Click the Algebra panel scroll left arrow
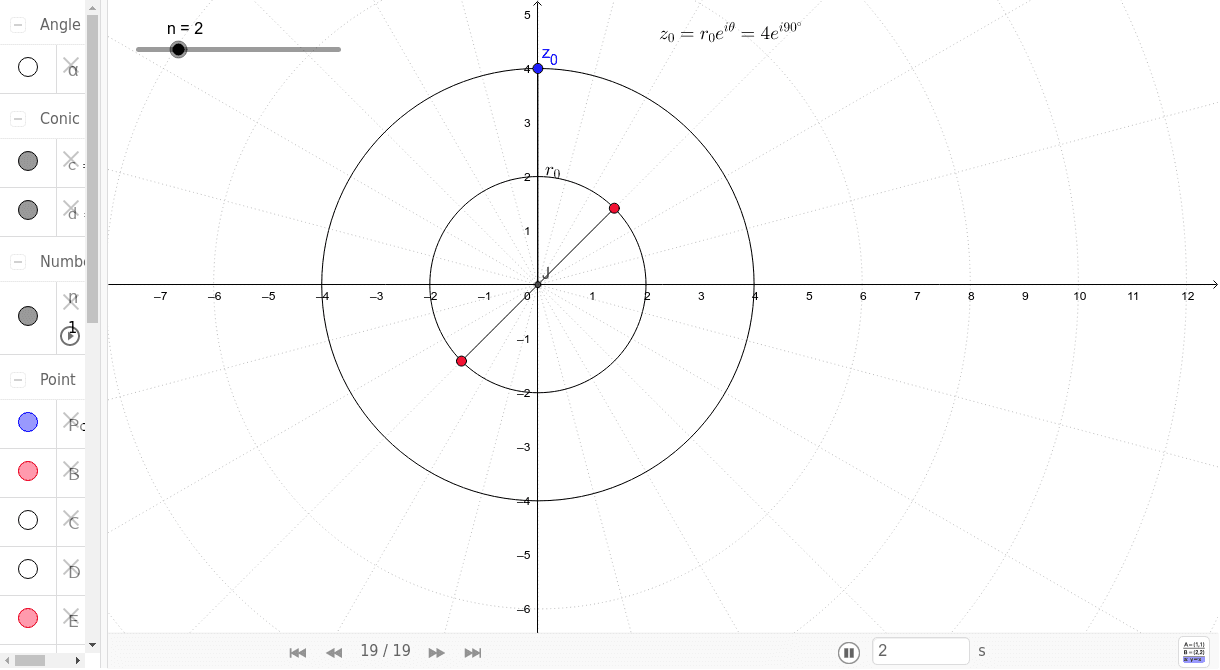 click(6, 660)
